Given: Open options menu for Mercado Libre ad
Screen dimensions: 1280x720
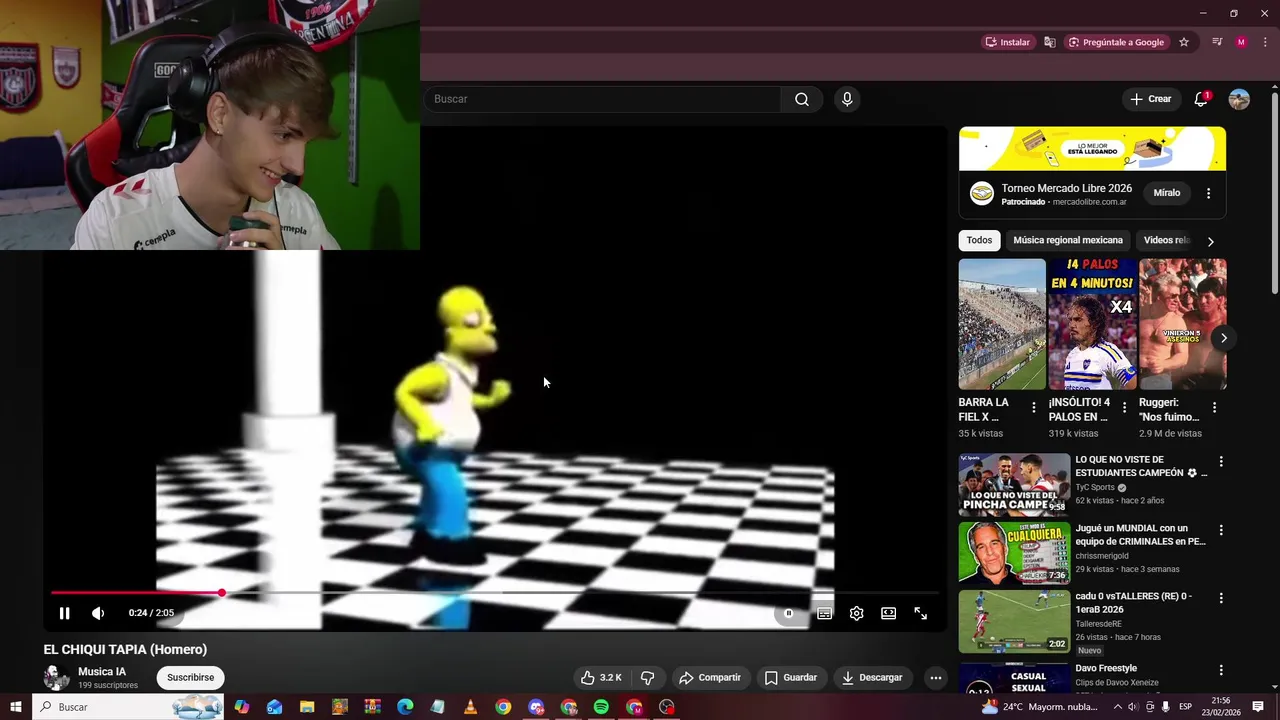Looking at the screenshot, I should pyautogui.click(x=1208, y=193).
